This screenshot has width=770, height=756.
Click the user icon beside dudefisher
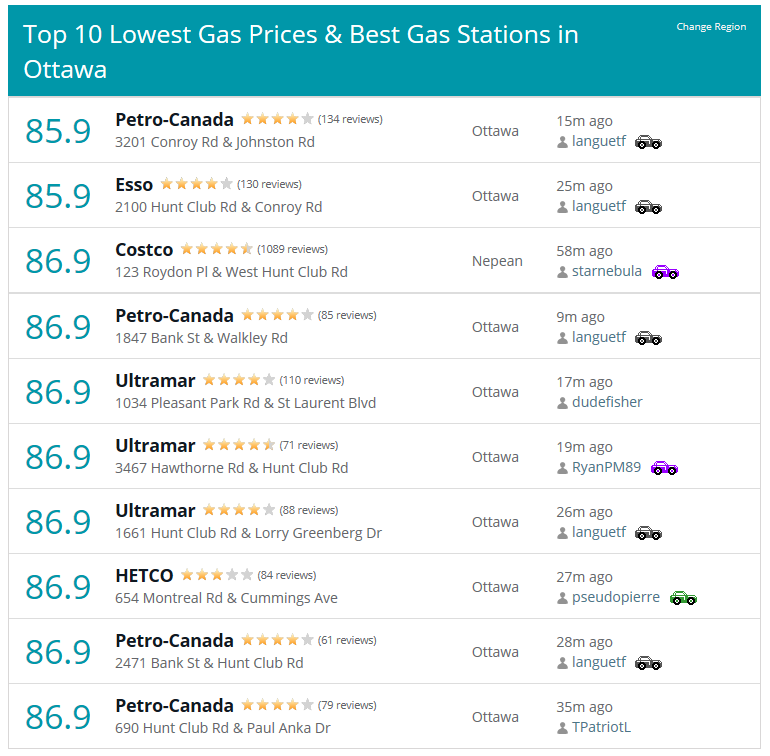click(x=562, y=403)
